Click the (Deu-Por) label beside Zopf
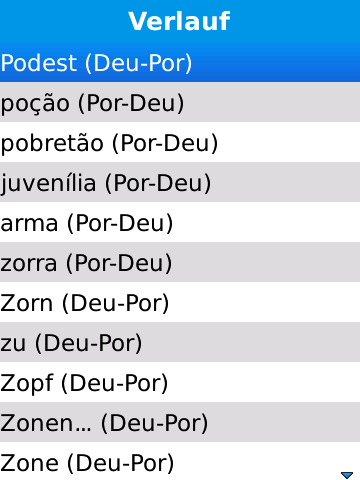The height and width of the screenshot is (480, 360). [114, 383]
